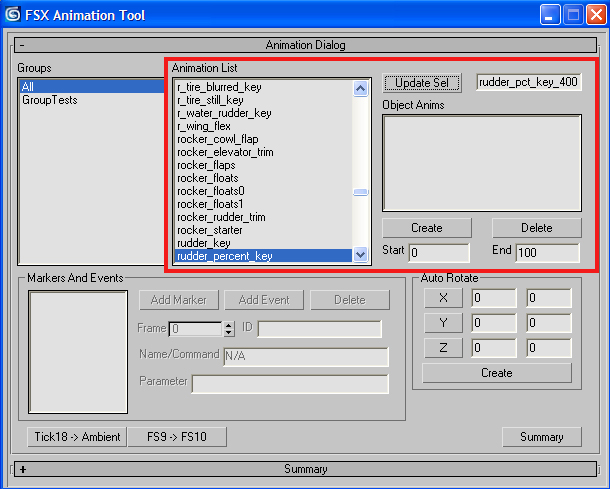This screenshot has height=489, width=610.
Task: Click the Summary button
Action: tap(542, 437)
